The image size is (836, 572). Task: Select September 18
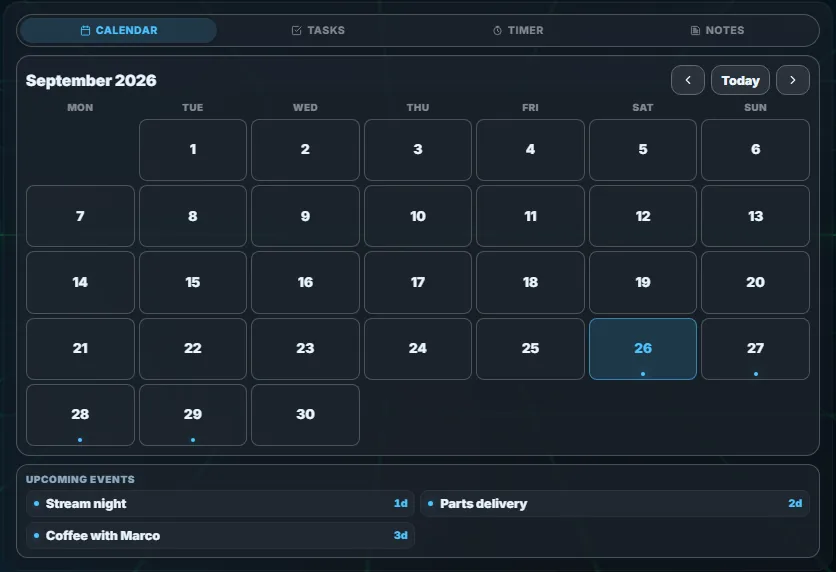pos(530,283)
